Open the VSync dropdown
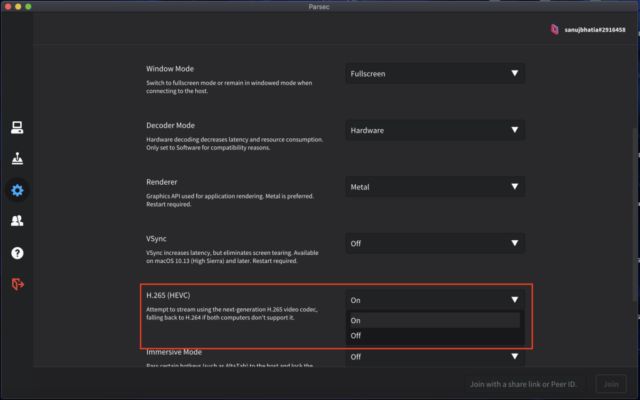The width and height of the screenshot is (640, 400). [x=435, y=243]
